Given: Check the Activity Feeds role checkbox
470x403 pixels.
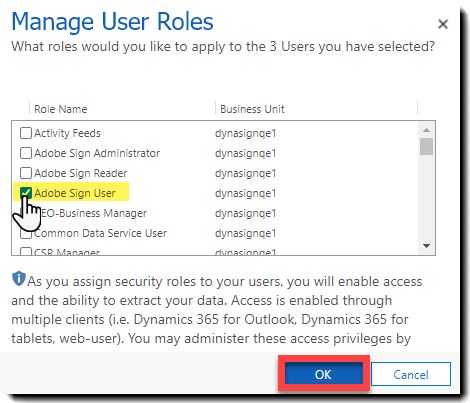Looking at the screenshot, I should tap(26, 133).
